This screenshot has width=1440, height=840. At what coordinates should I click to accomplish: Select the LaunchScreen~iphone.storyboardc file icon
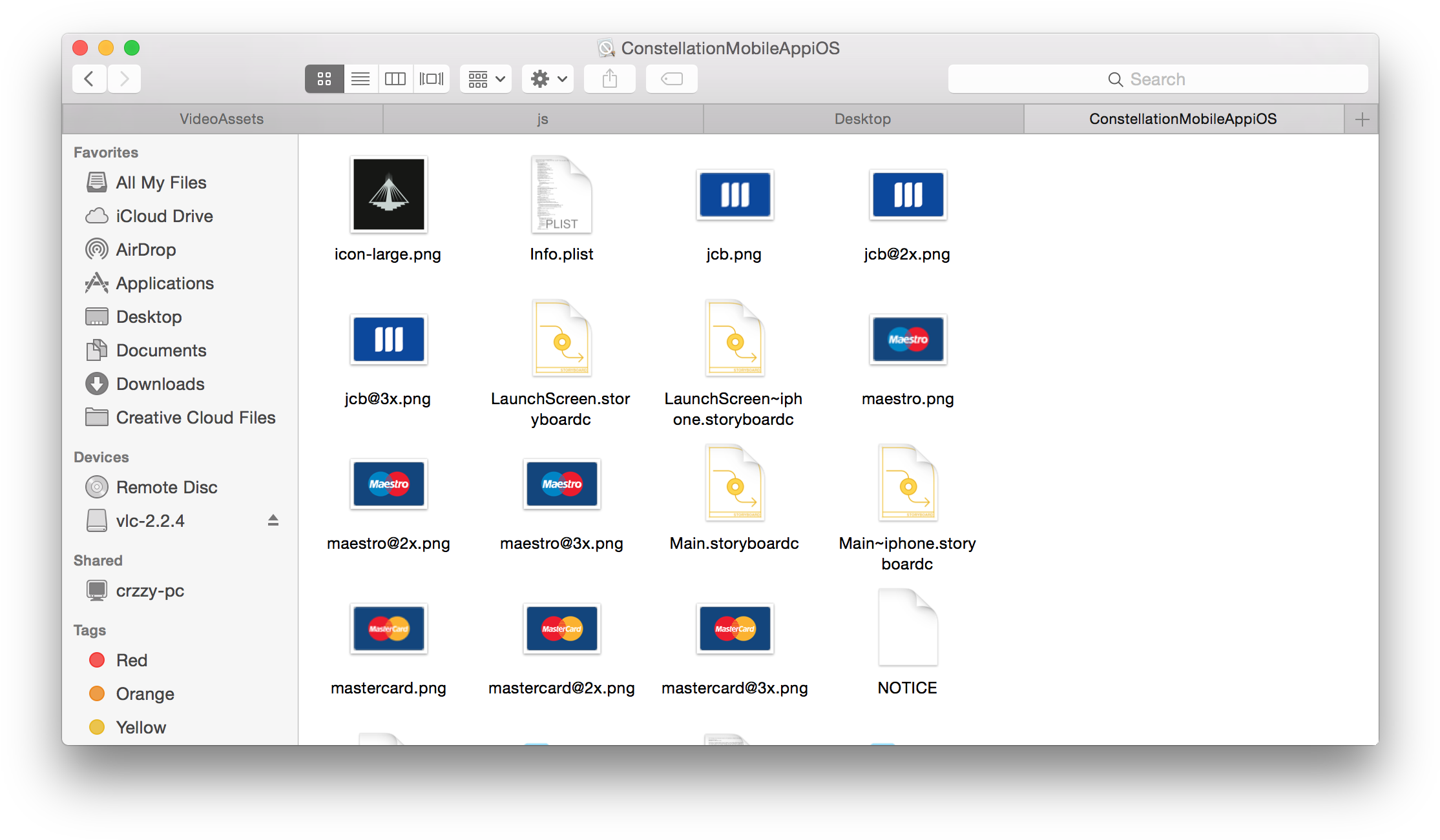click(735, 338)
